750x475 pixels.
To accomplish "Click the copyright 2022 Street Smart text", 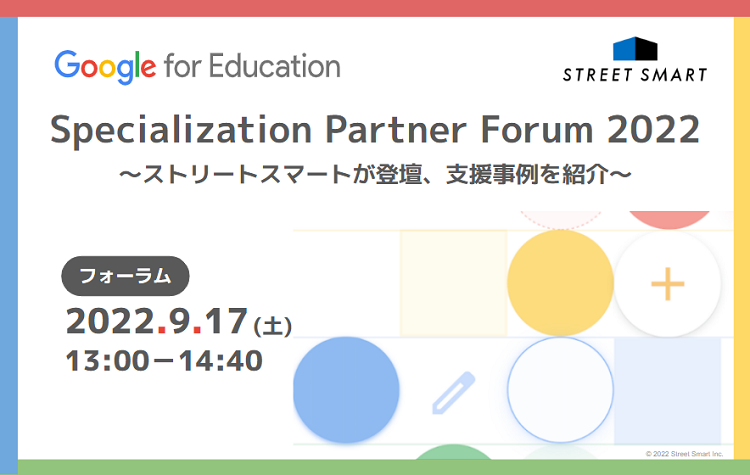I will (x=689, y=452).
